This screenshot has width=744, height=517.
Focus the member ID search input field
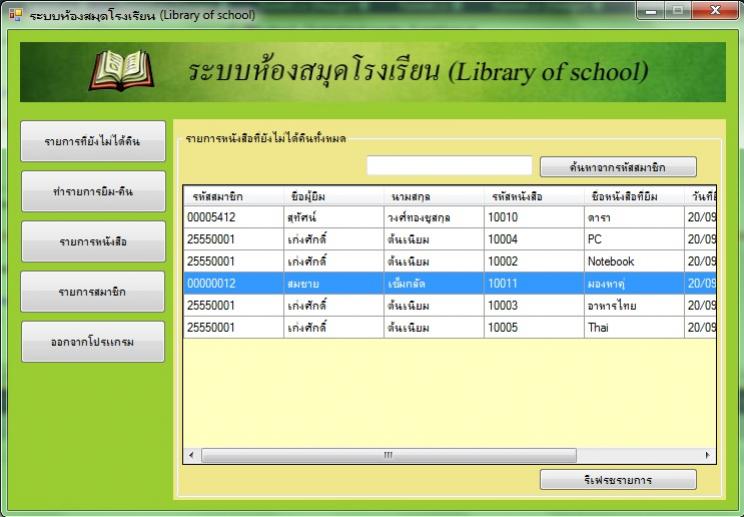point(449,166)
